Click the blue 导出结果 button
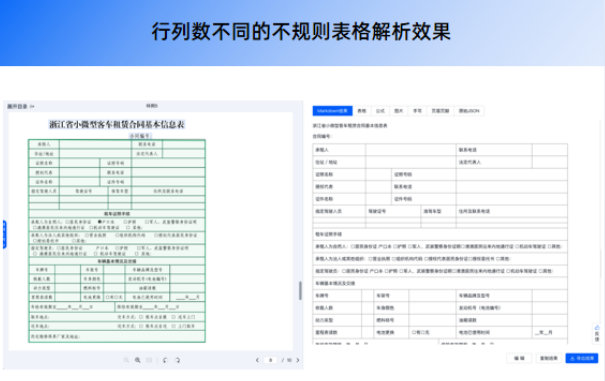605x381 pixels. (x=582, y=358)
